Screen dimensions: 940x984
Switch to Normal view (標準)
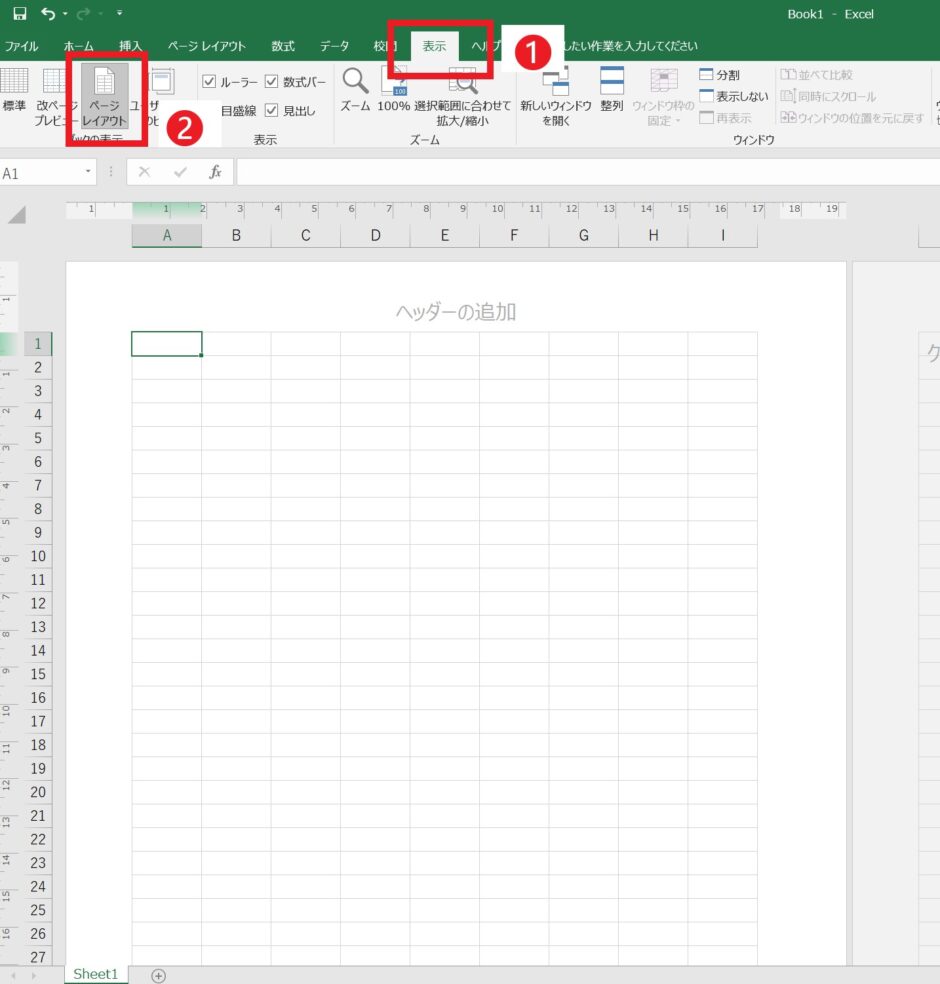tap(14, 95)
